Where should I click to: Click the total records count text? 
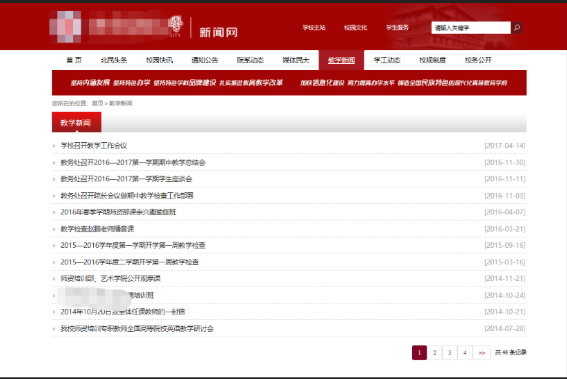(x=511, y=352)
